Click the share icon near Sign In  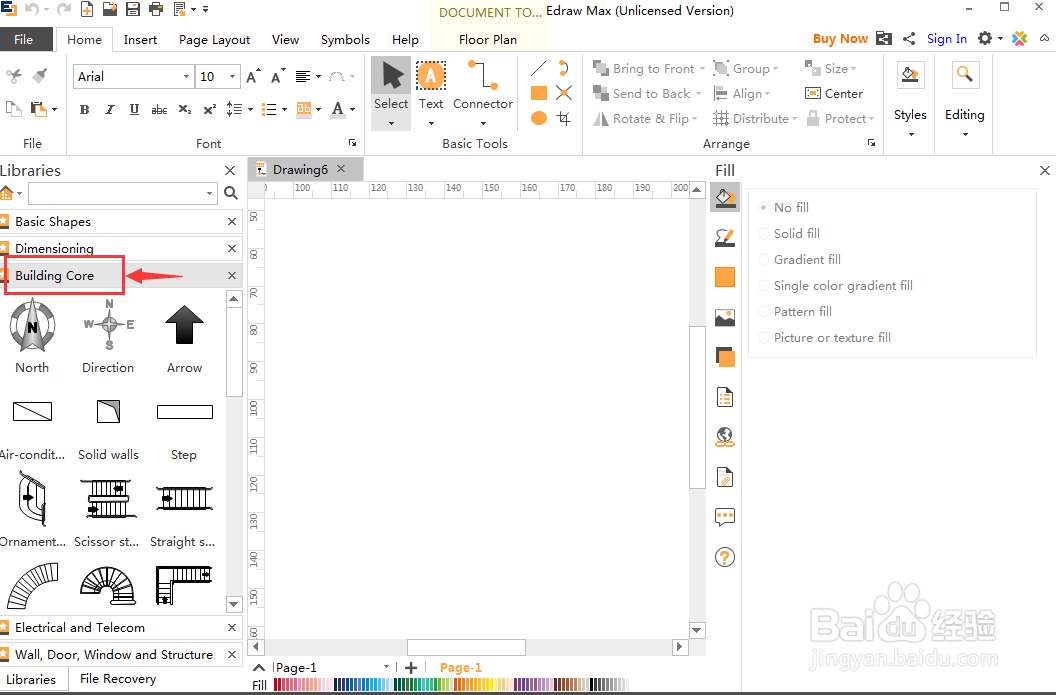[909, 39]
